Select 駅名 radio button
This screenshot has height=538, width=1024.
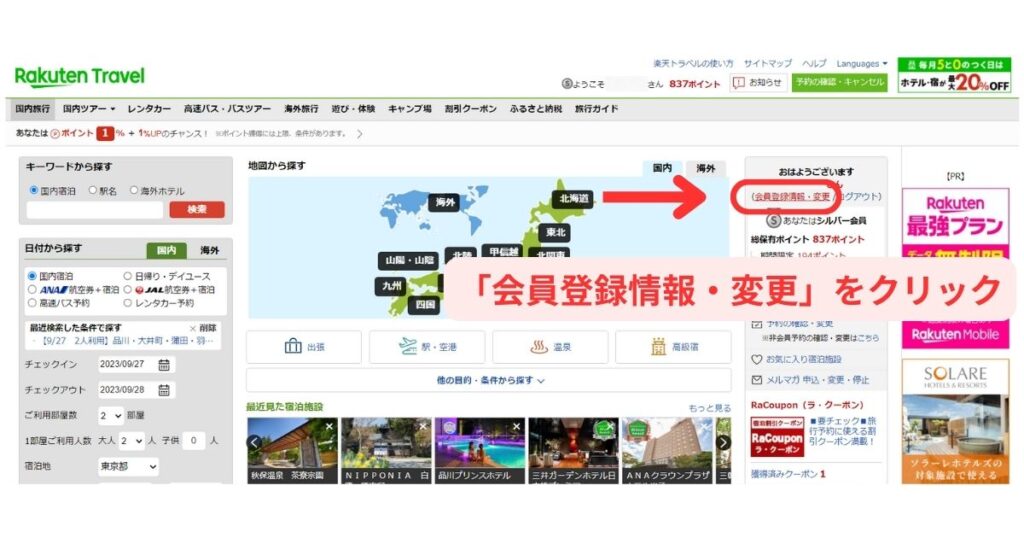tap(93, 191)
